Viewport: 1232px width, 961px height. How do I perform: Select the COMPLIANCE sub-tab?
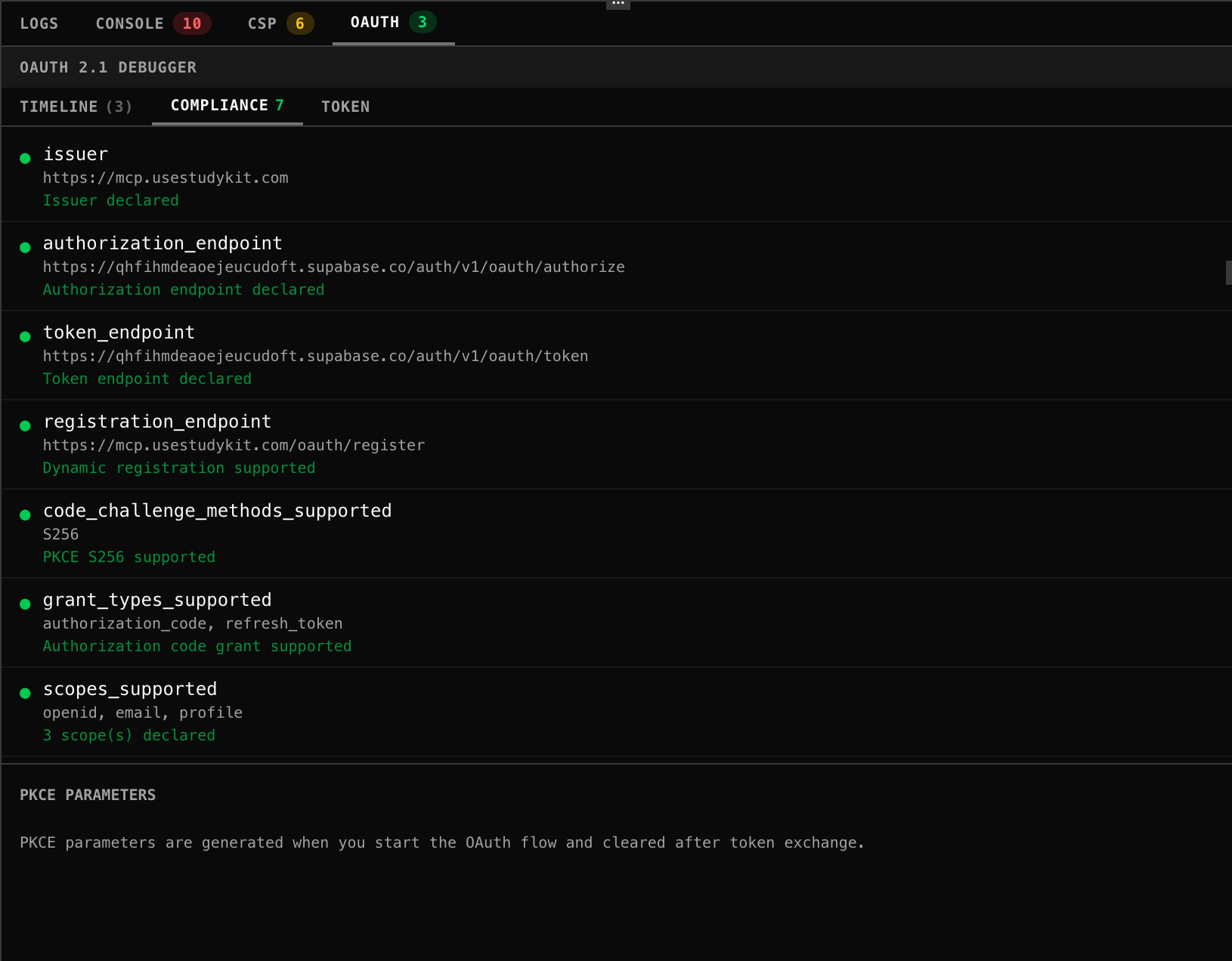tap(227, 106)
